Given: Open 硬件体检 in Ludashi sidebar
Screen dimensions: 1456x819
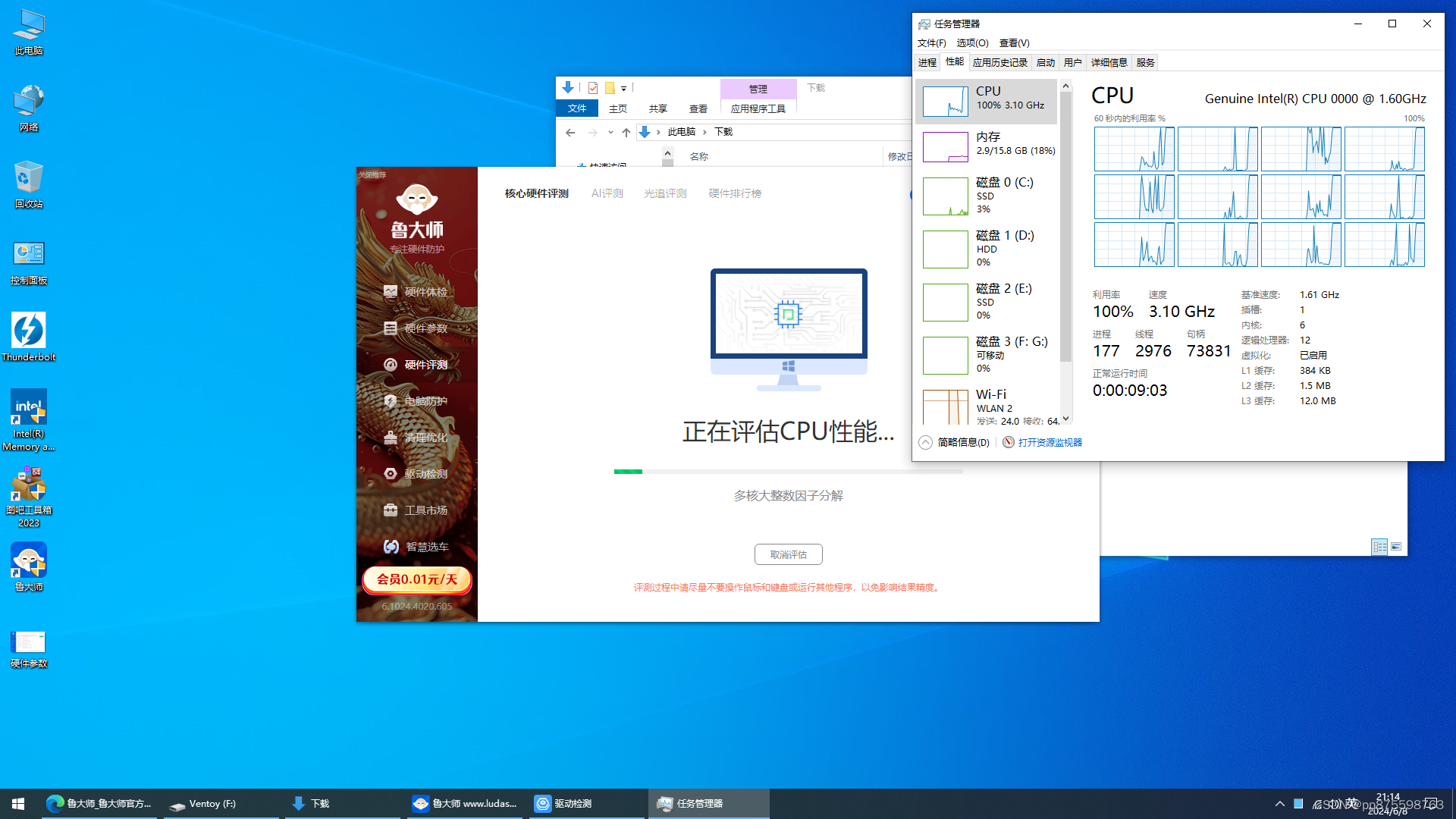Looking at the screenshot, I should click(416, 292).
